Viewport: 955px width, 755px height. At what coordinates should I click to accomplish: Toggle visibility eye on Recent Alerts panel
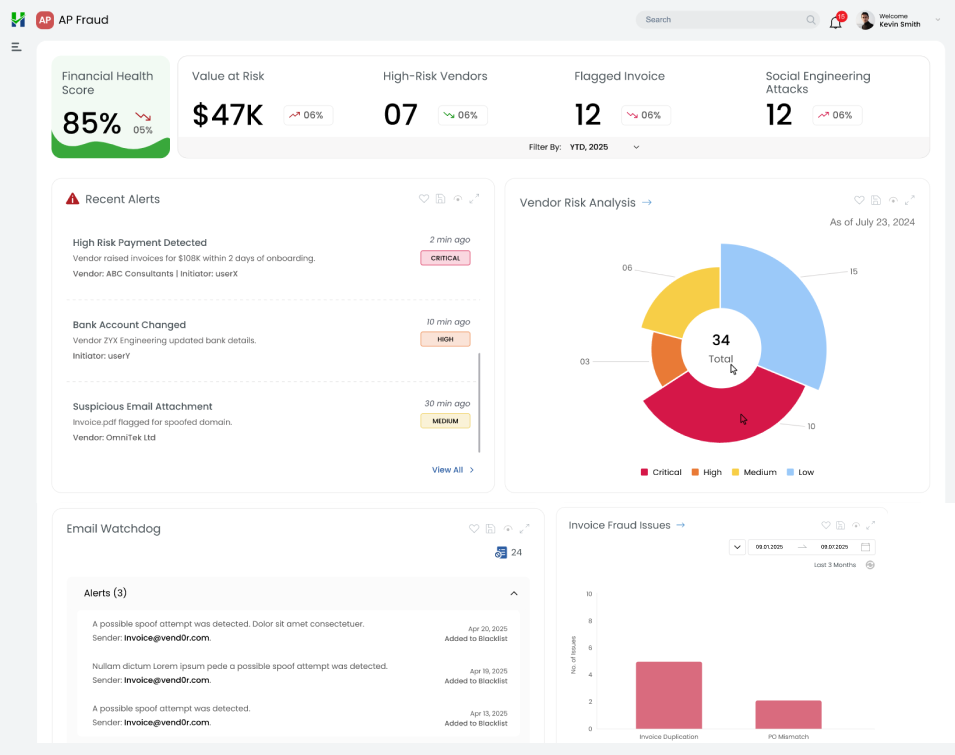point(458,199)
